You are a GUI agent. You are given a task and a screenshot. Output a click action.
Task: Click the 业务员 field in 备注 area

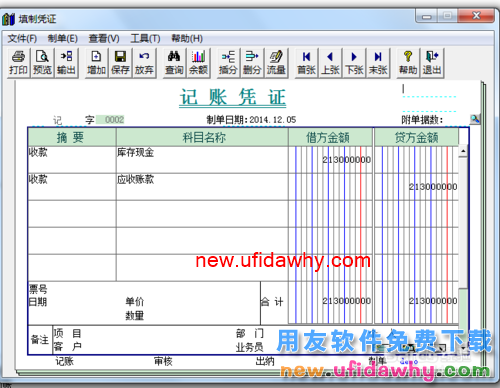point(250,347)
